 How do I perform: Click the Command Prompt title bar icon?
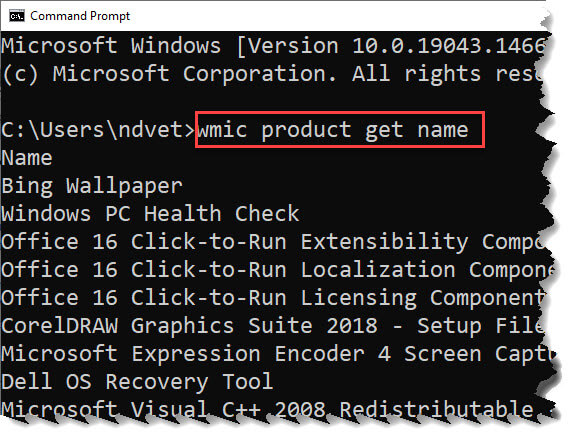pyautogui.click(x=17, y=16)
